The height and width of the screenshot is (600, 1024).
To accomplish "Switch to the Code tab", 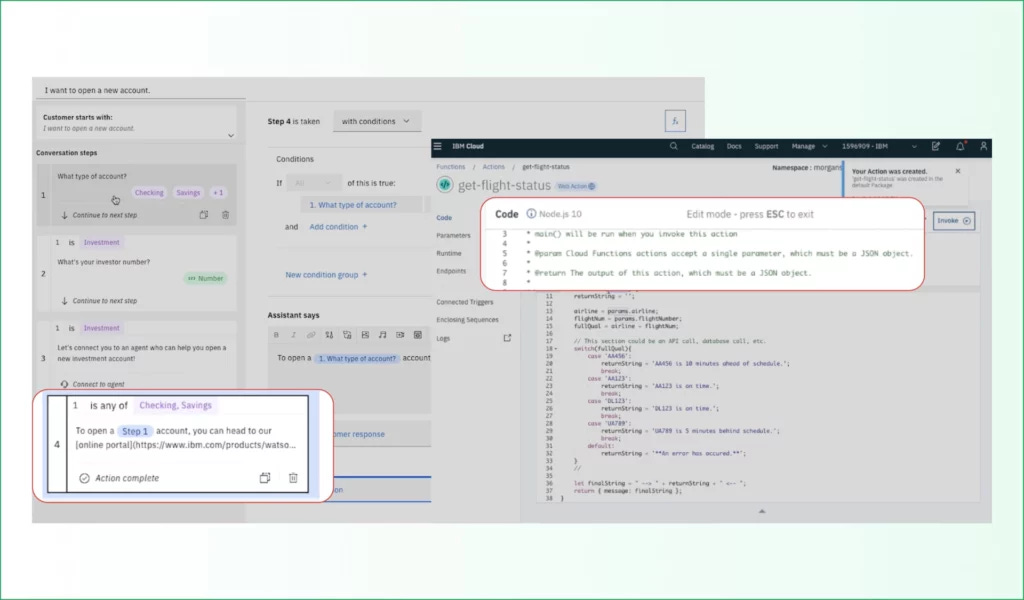I will (x=444, y=217).
